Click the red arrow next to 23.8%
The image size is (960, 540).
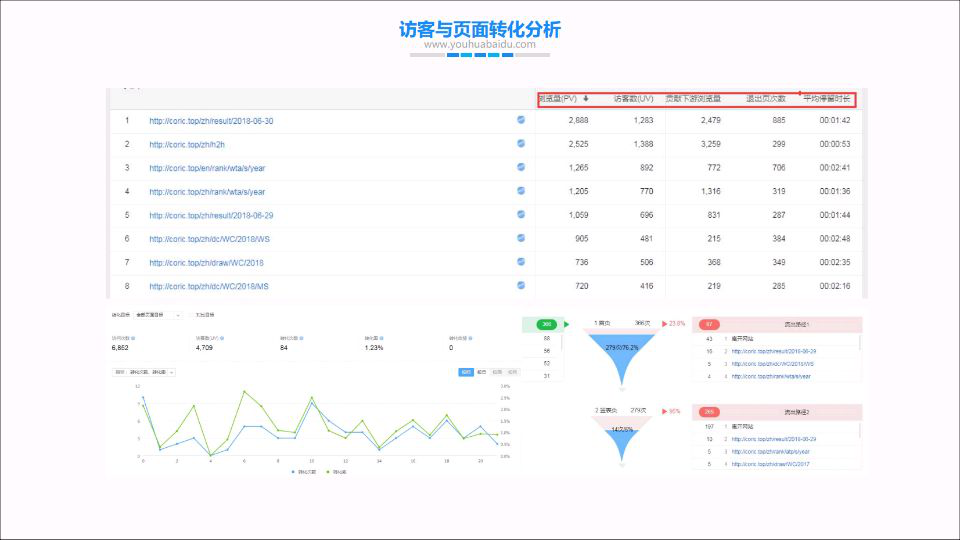point(664,324)
